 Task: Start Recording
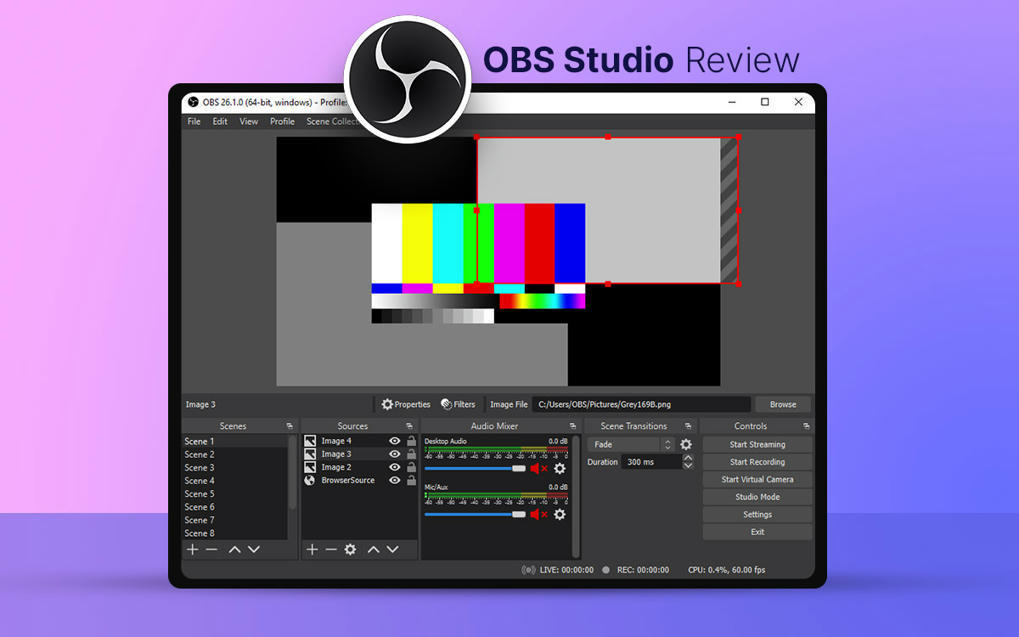pyautogui.click(x=757, y=461)
